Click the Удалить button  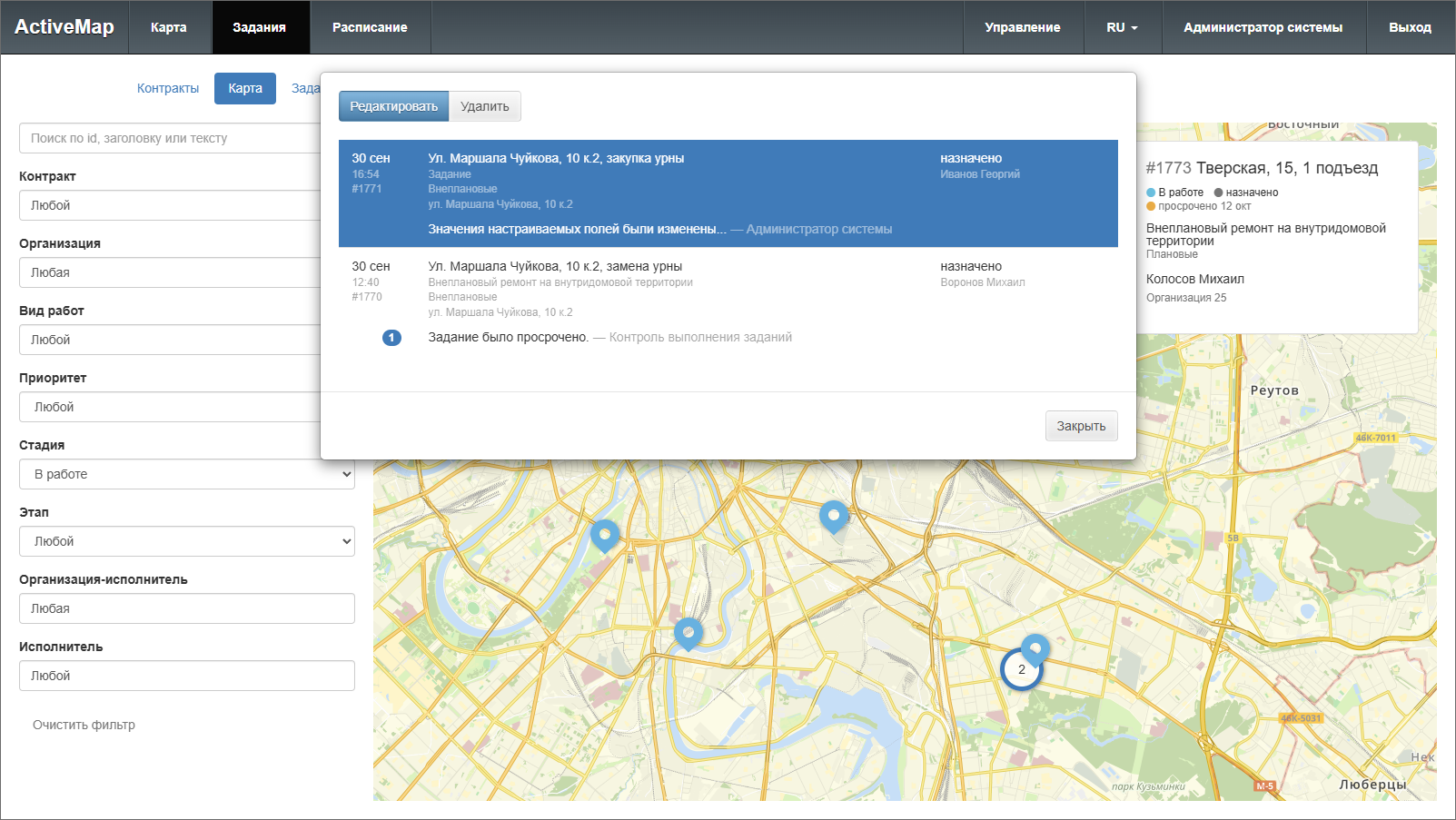click(x=484, y=106)
